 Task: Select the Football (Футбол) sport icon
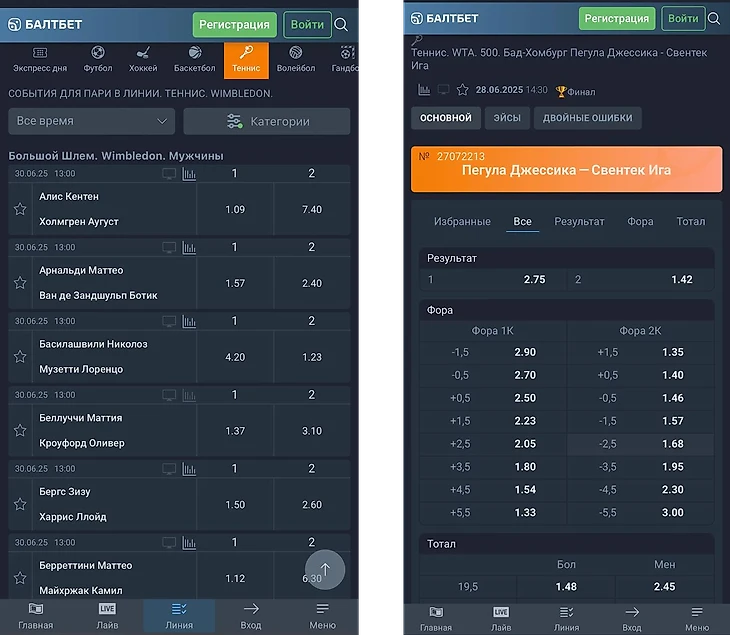pyautogui.click(x=98, y=60)
